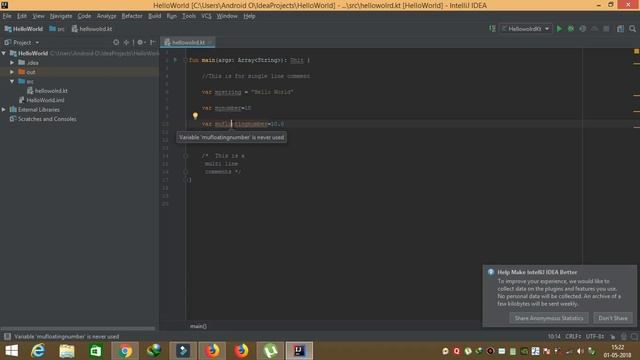Collapse the HelloWorld root project node
Screen dimensions: 640x360
click(x=4, y=53)
